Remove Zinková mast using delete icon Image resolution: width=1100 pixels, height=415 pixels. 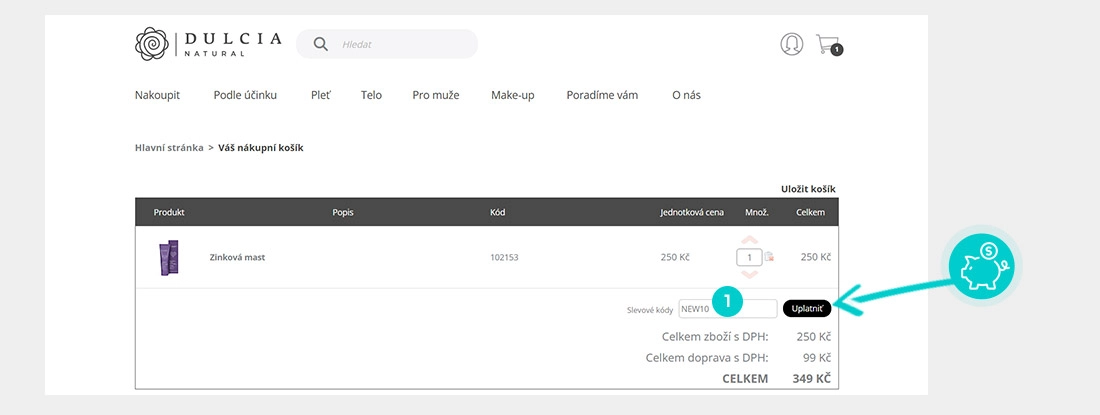(769, 257)
